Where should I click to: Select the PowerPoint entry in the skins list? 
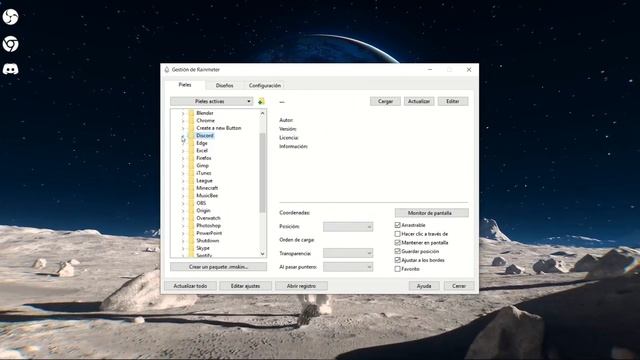coord(209,233)
